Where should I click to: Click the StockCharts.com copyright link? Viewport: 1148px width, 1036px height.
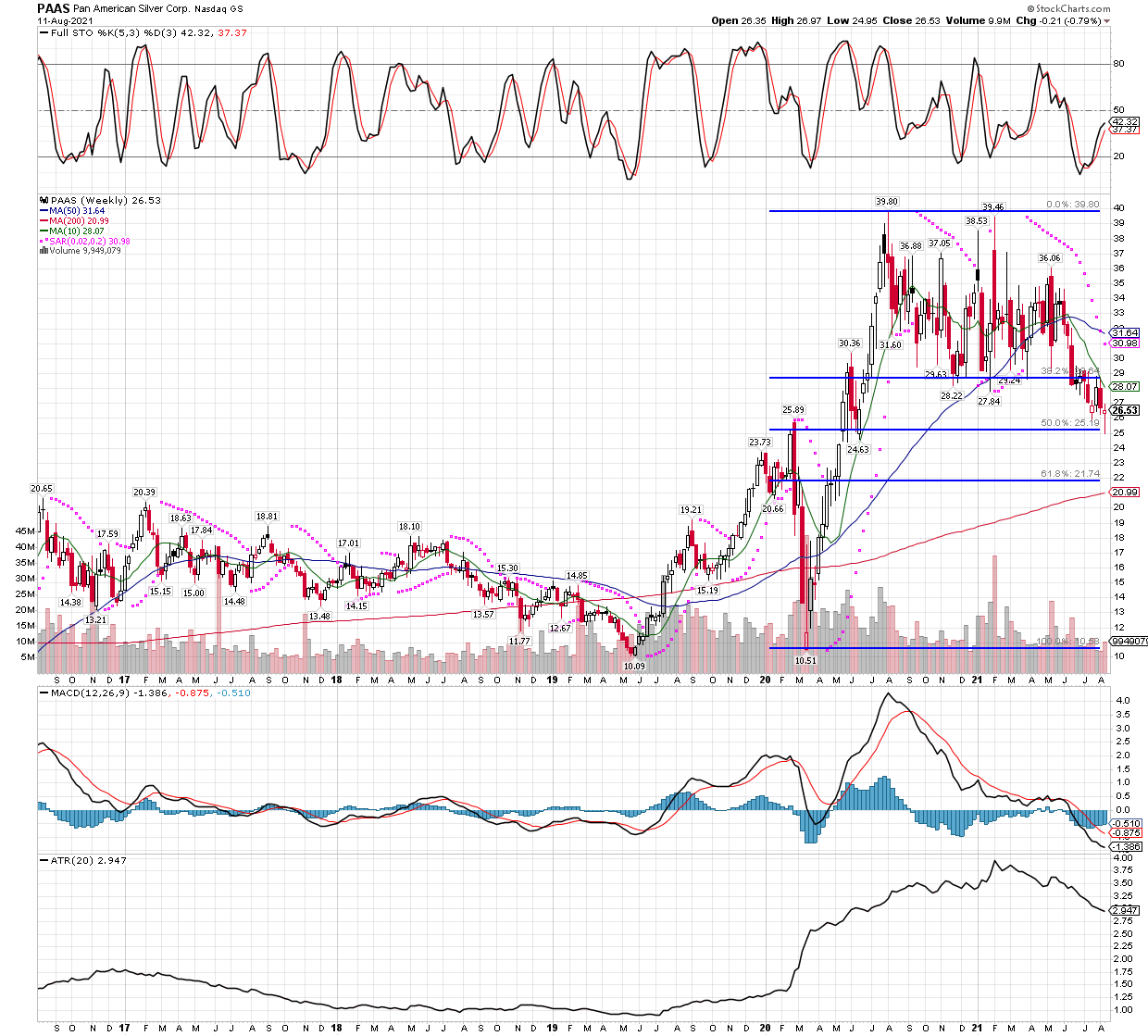(x=1070, y=8)
